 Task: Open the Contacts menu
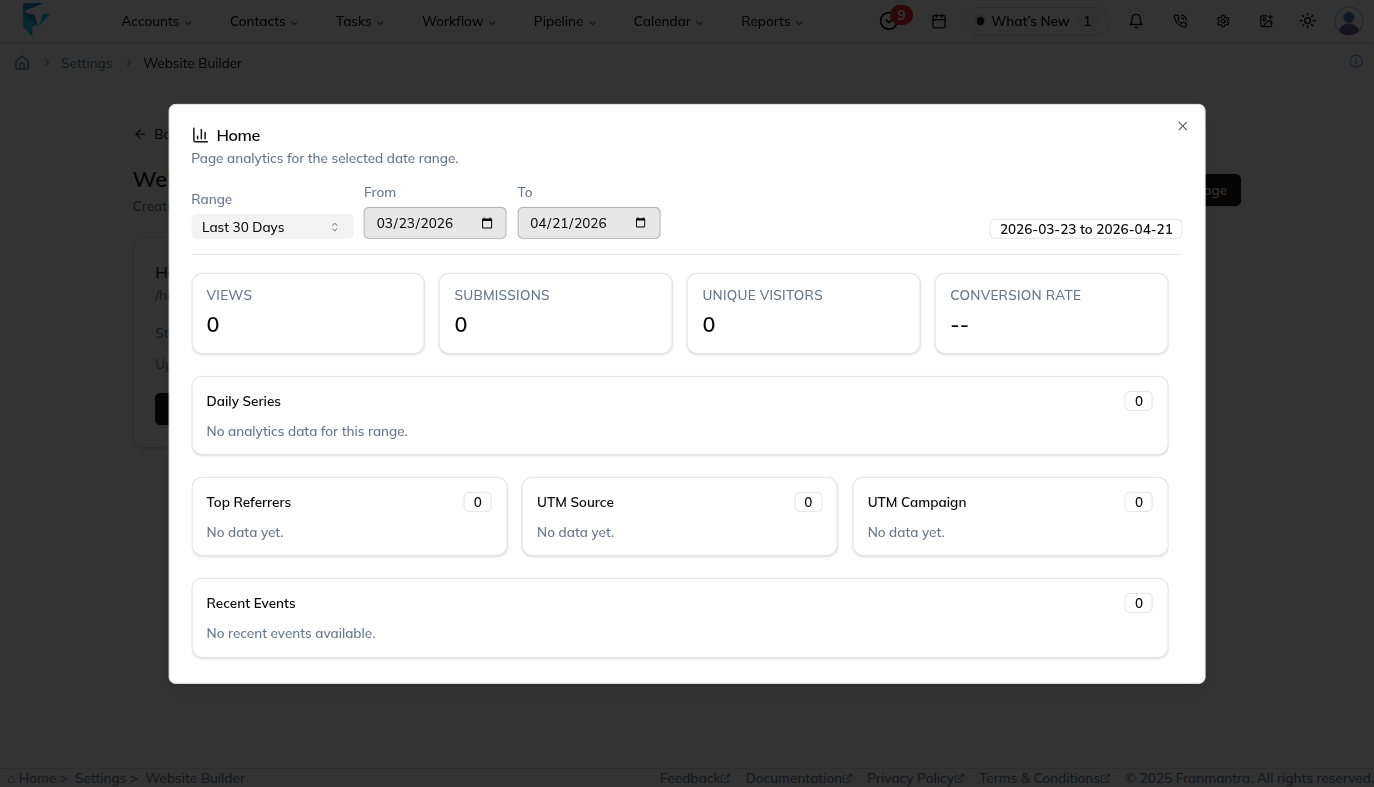[263, 21]
